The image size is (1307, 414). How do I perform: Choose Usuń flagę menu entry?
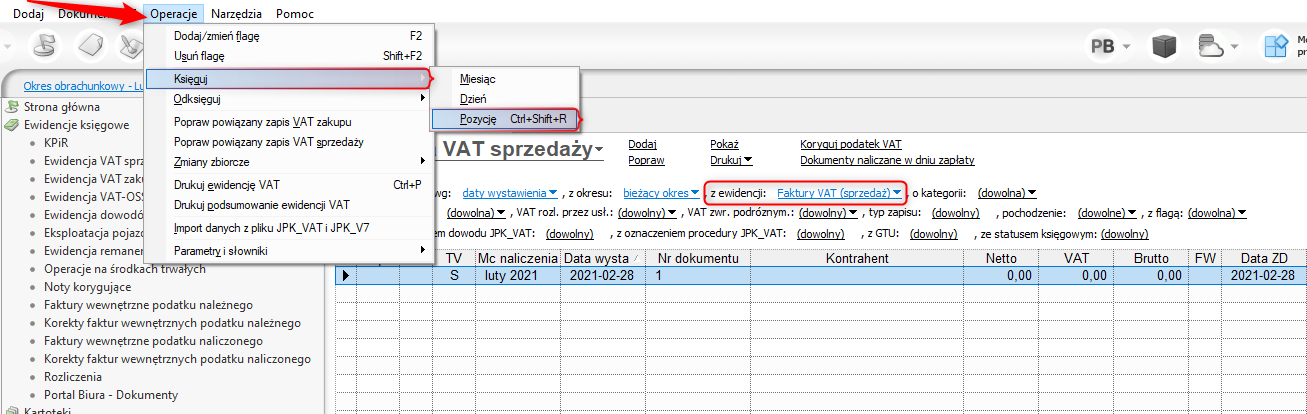tap(288, 56)
